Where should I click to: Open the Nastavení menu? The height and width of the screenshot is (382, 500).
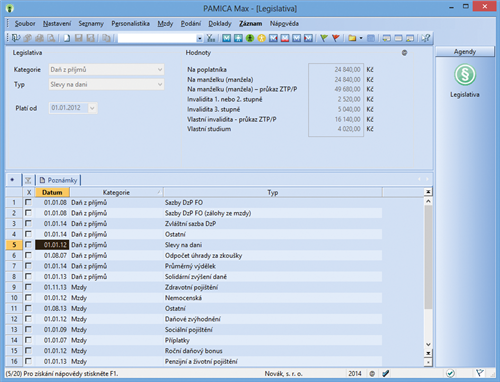click(57, 23)
